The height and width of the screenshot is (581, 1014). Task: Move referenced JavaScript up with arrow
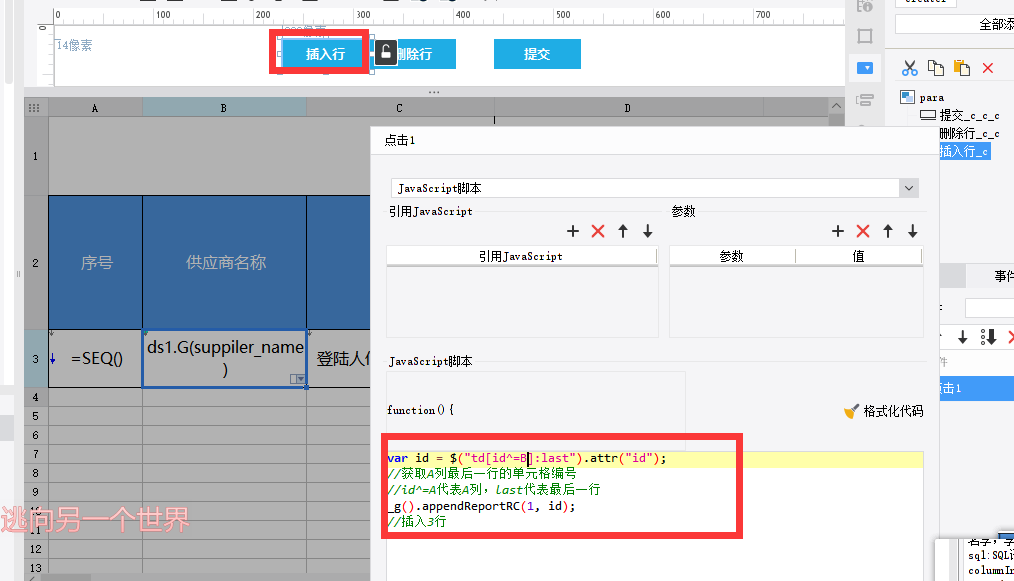[623, 231]
